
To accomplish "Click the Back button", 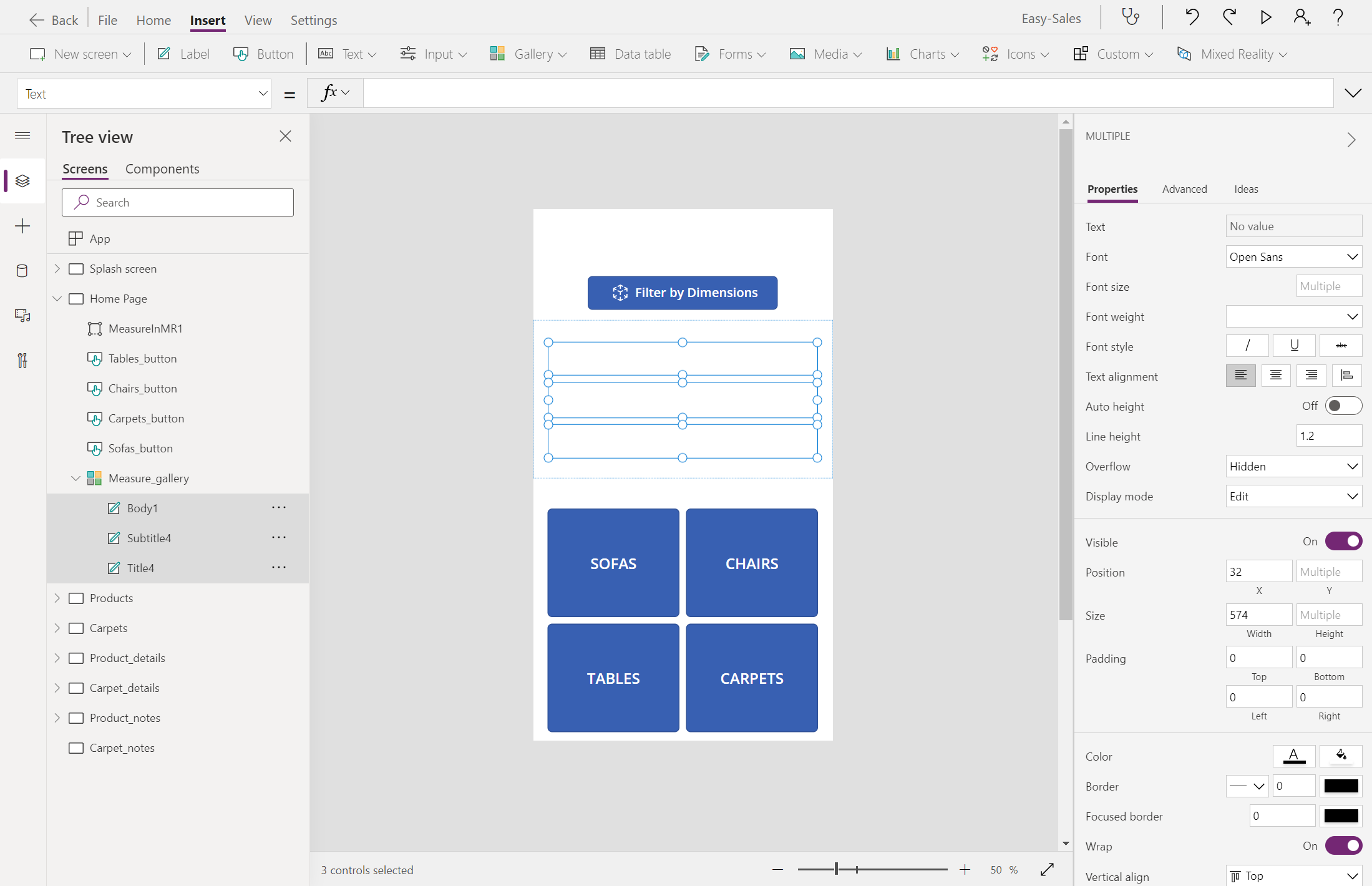I will click(x=54, y=20).
